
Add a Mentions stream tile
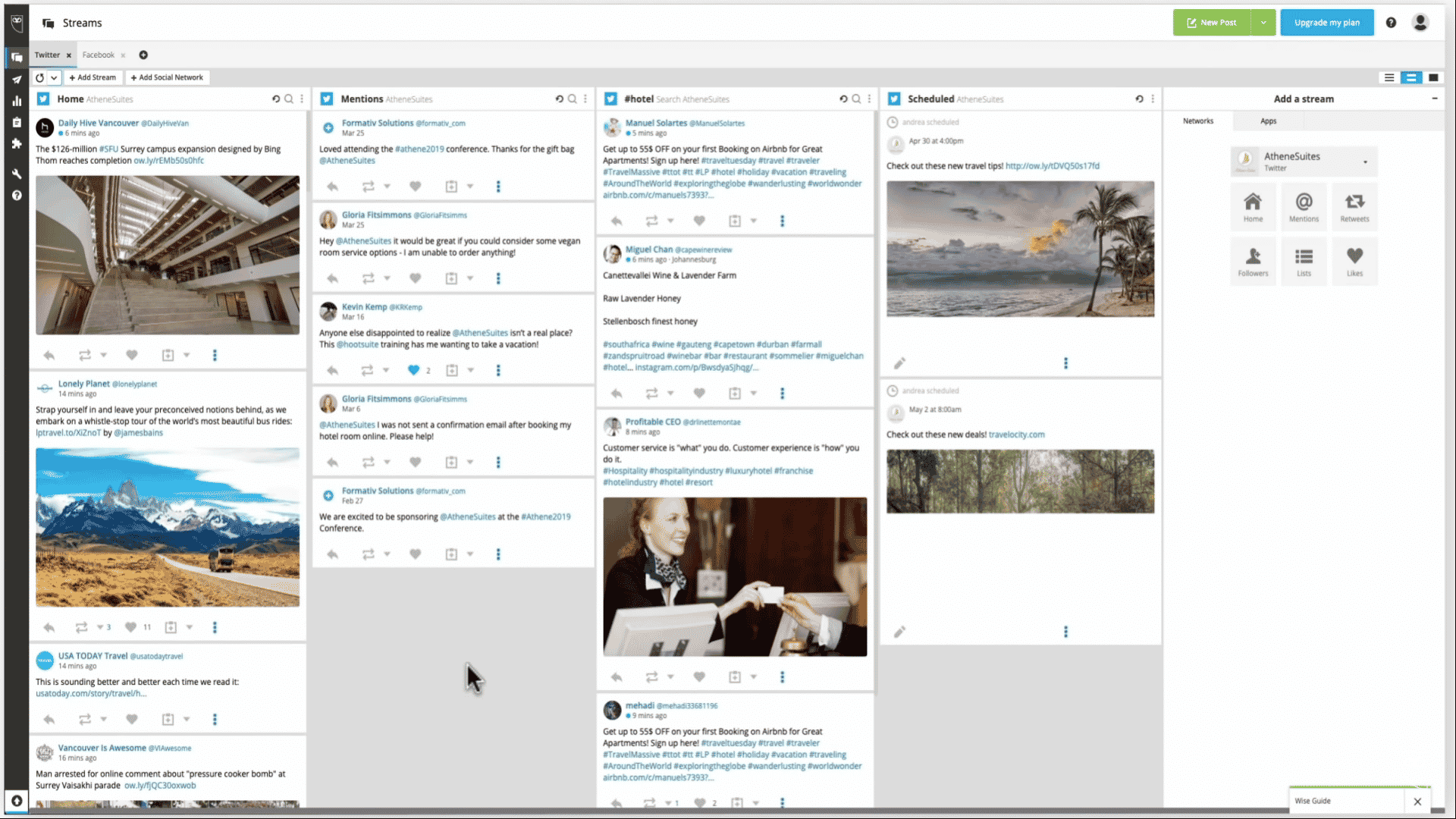point(1304,206)
